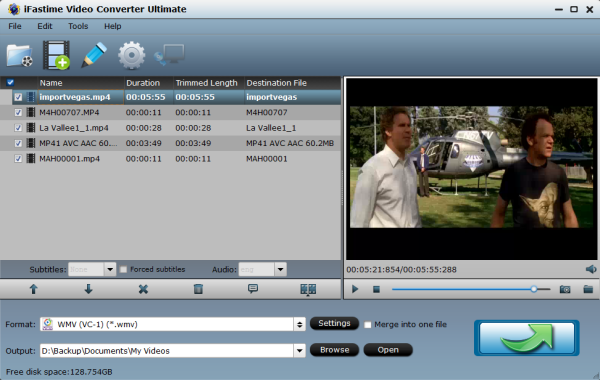Stop the preview playback
Viewport: 600px width, 380px height.
pyautogui.click(x=377, y=289)
